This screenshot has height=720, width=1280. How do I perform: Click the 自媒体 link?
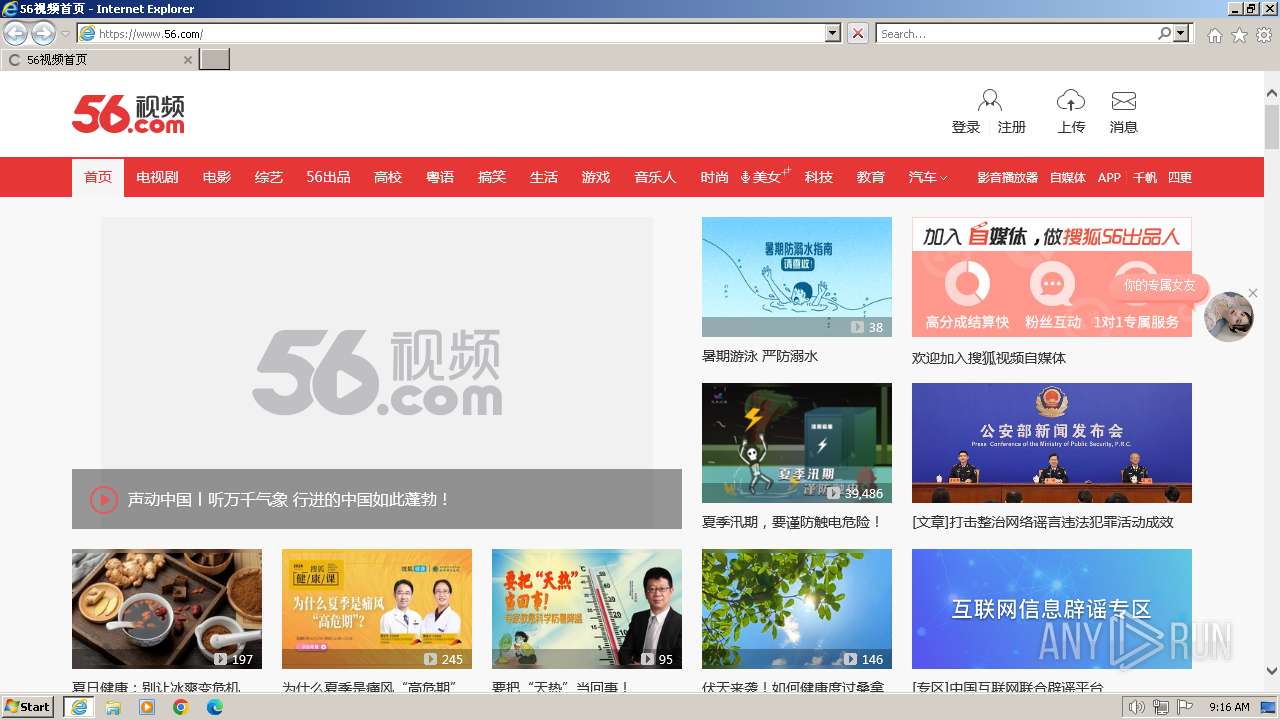click(1068, 177)
